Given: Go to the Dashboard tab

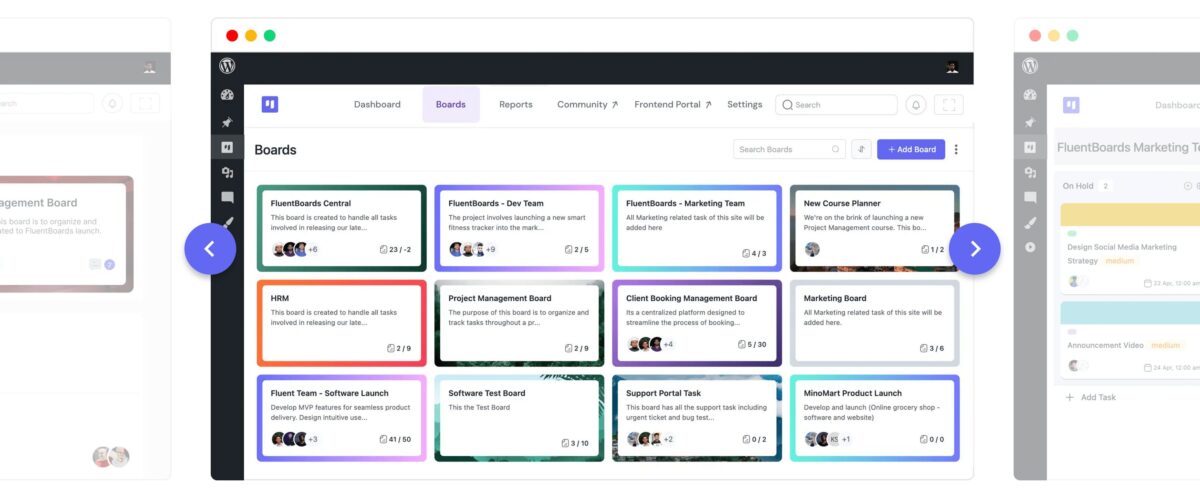Looking at the screenshot, I should click(x=377, y=105).
